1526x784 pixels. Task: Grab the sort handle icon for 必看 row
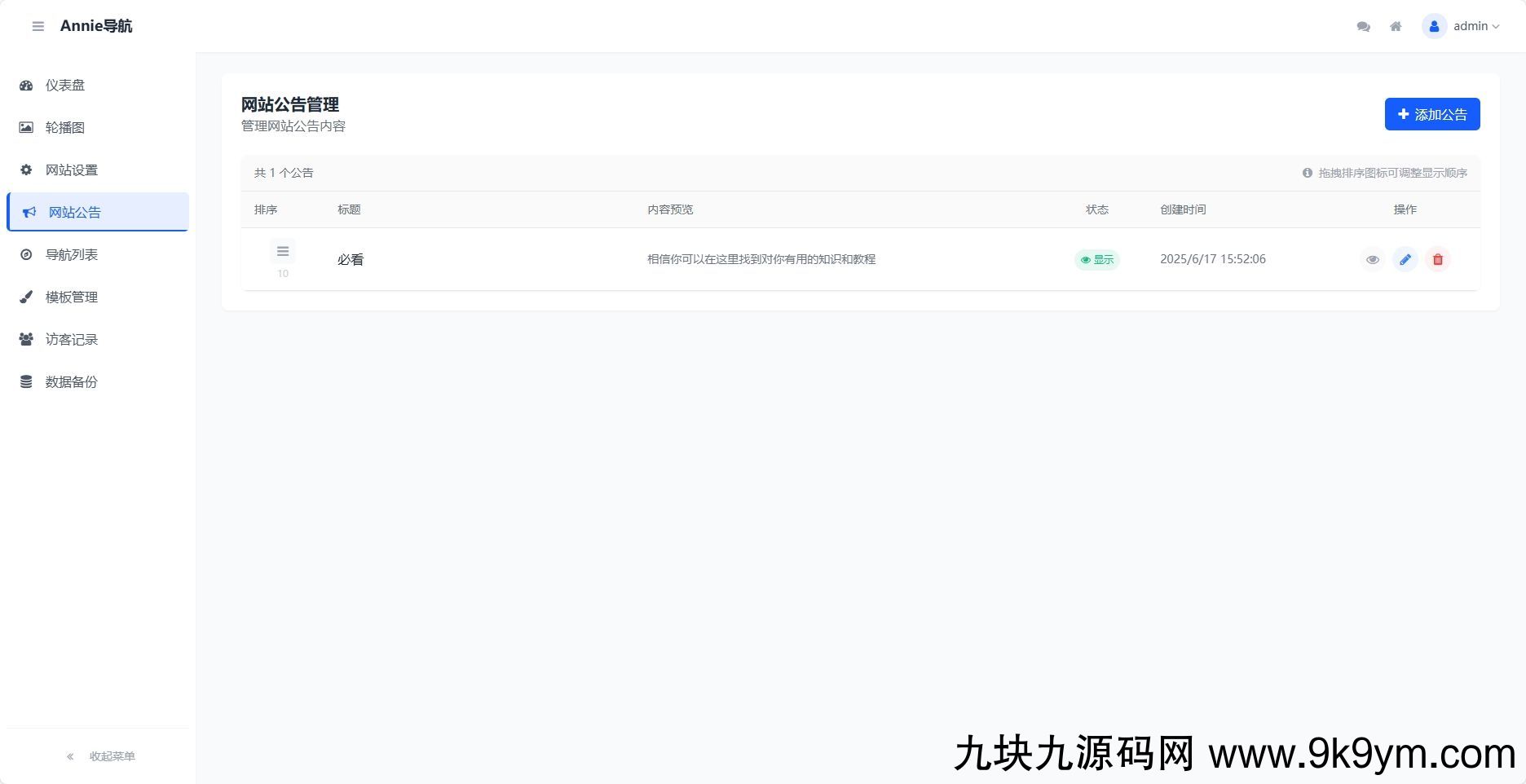[283, 251]
